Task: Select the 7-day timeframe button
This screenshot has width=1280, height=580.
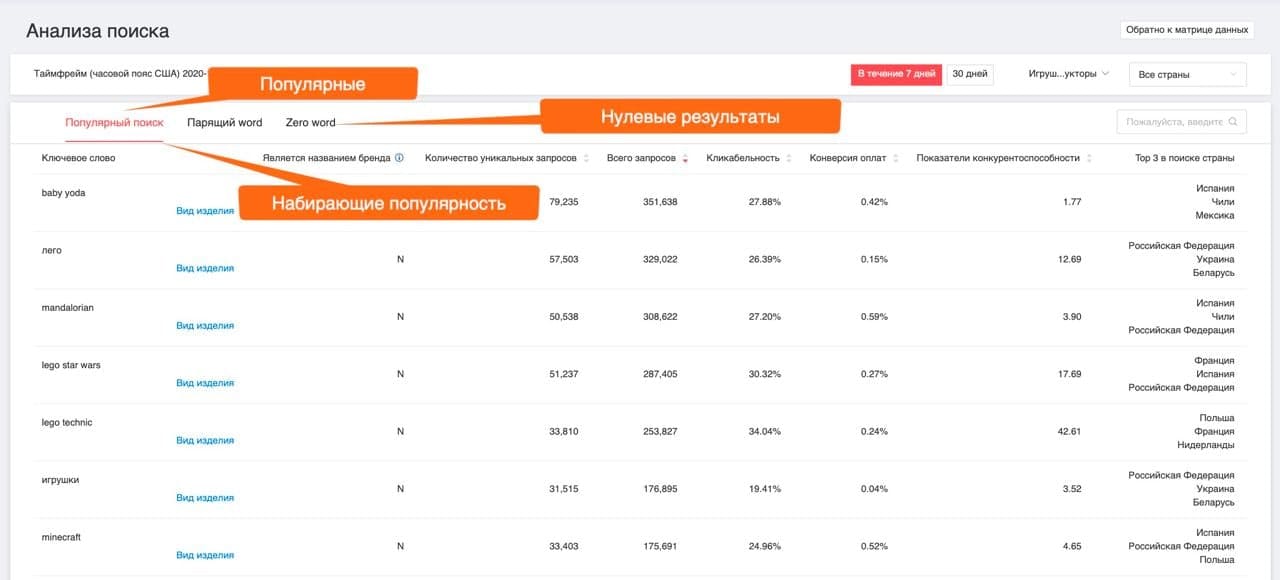Action: click(896, 74)
